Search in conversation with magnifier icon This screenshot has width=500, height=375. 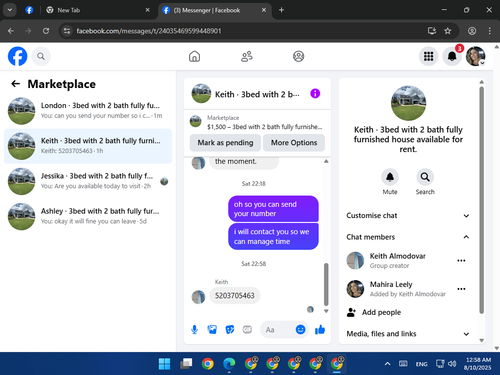(425, 177)
